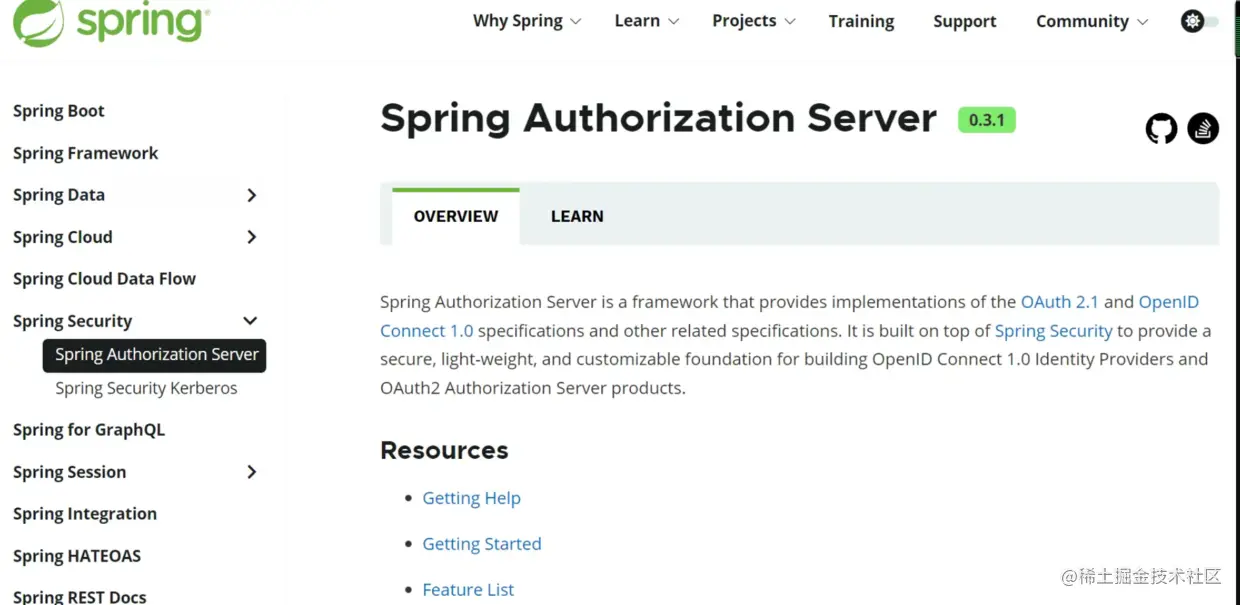Follow the Spring Security inline link
Image resolution: width=1240 pixels, height=605 pixels.
coord(1053,331)
